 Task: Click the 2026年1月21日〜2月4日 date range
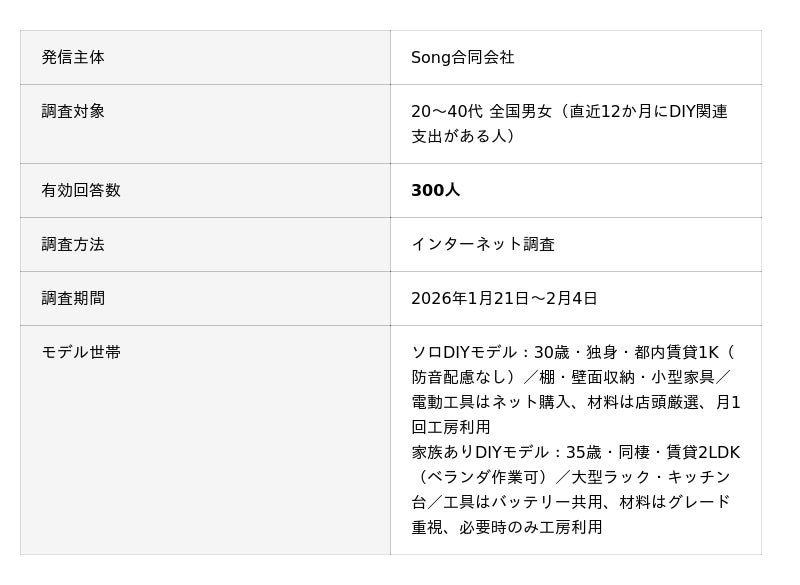coord(504,299)
